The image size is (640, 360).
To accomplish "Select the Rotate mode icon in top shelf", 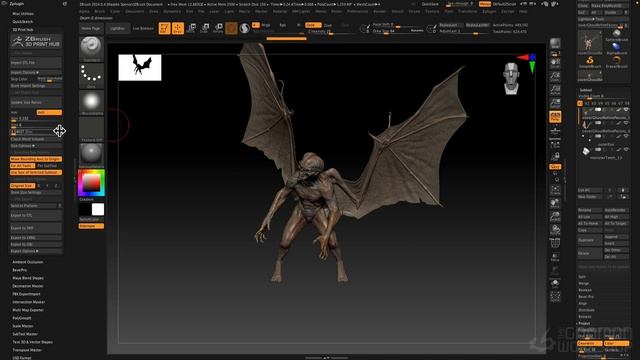I will (x=218, y=28).
